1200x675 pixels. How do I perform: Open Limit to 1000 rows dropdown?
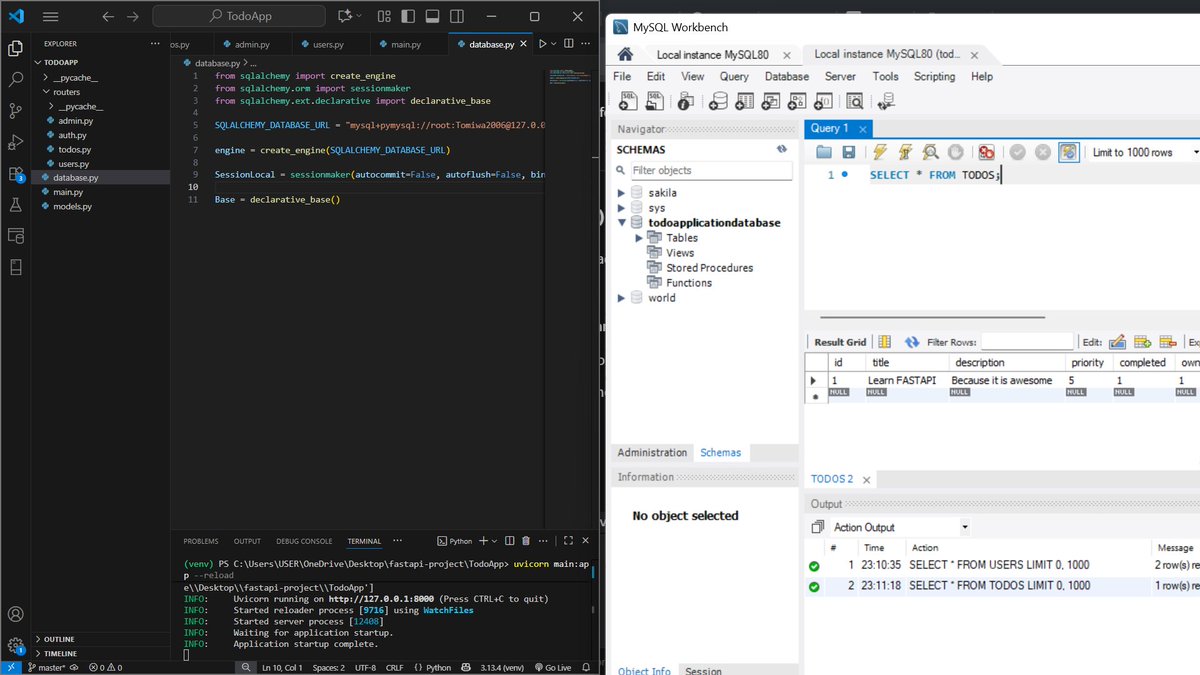[1145, 152]
